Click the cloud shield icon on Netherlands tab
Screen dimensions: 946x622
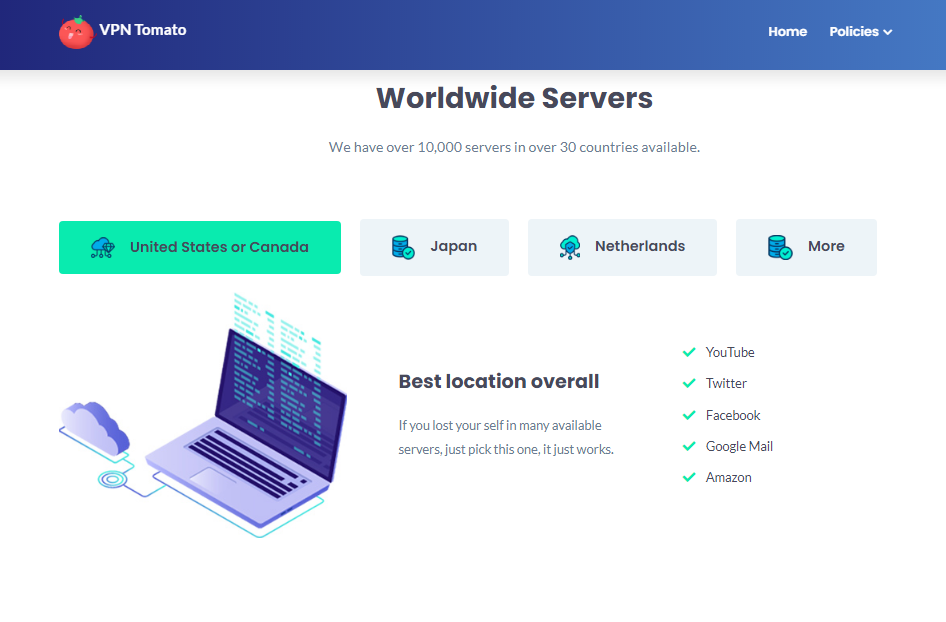click(x=570, y=247)
